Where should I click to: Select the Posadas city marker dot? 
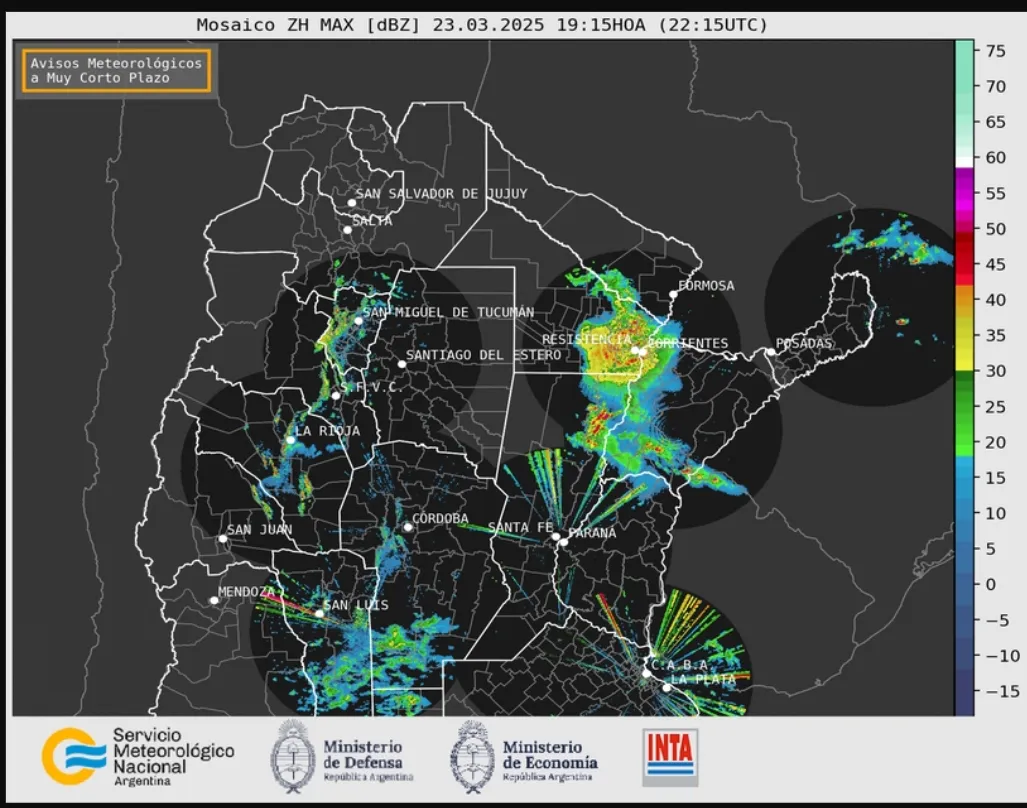click(x=771, y=352)
